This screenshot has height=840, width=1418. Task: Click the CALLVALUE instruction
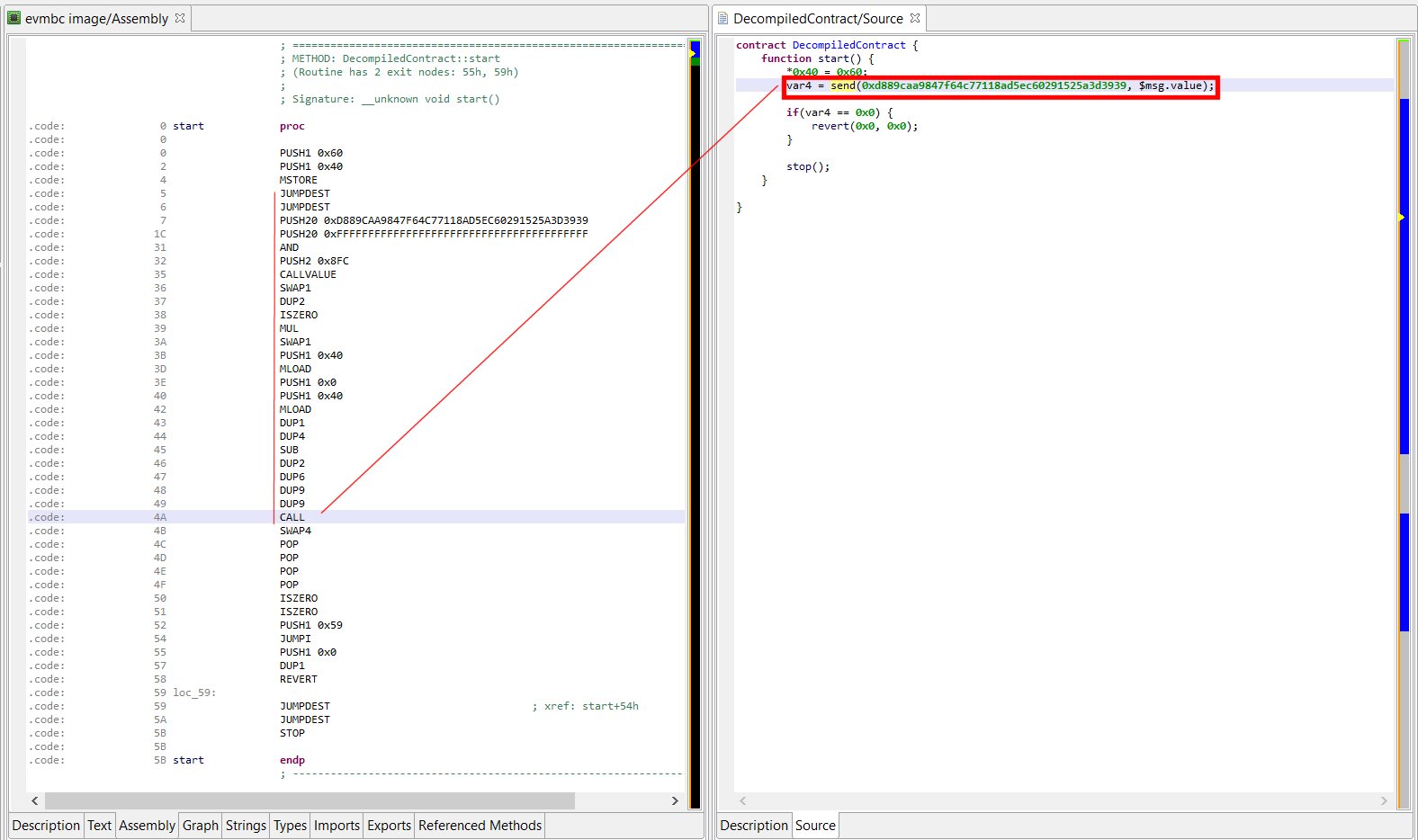(x=308, y=274)
